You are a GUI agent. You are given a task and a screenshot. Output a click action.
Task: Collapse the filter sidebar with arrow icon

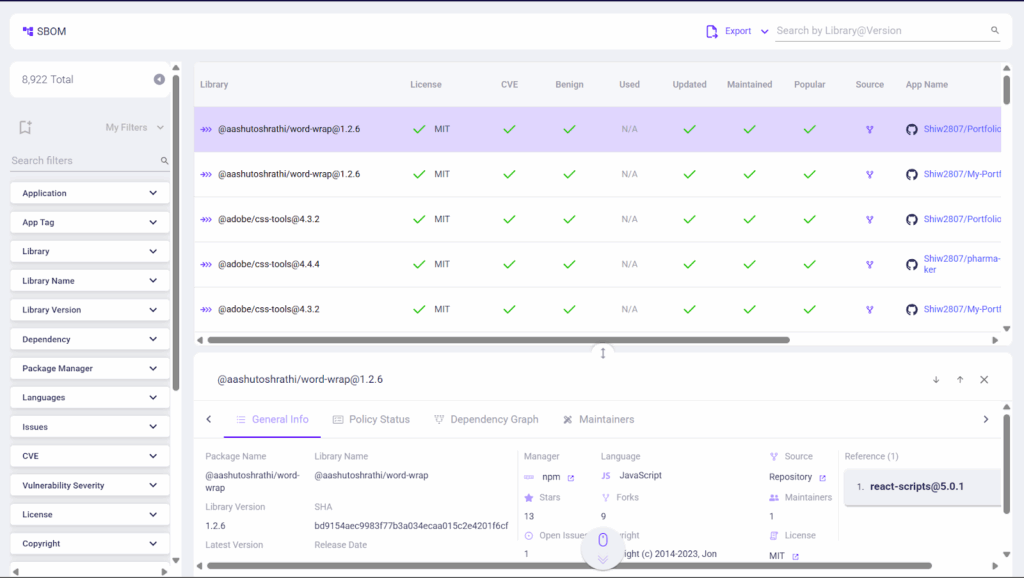click(x=159, y=79)
